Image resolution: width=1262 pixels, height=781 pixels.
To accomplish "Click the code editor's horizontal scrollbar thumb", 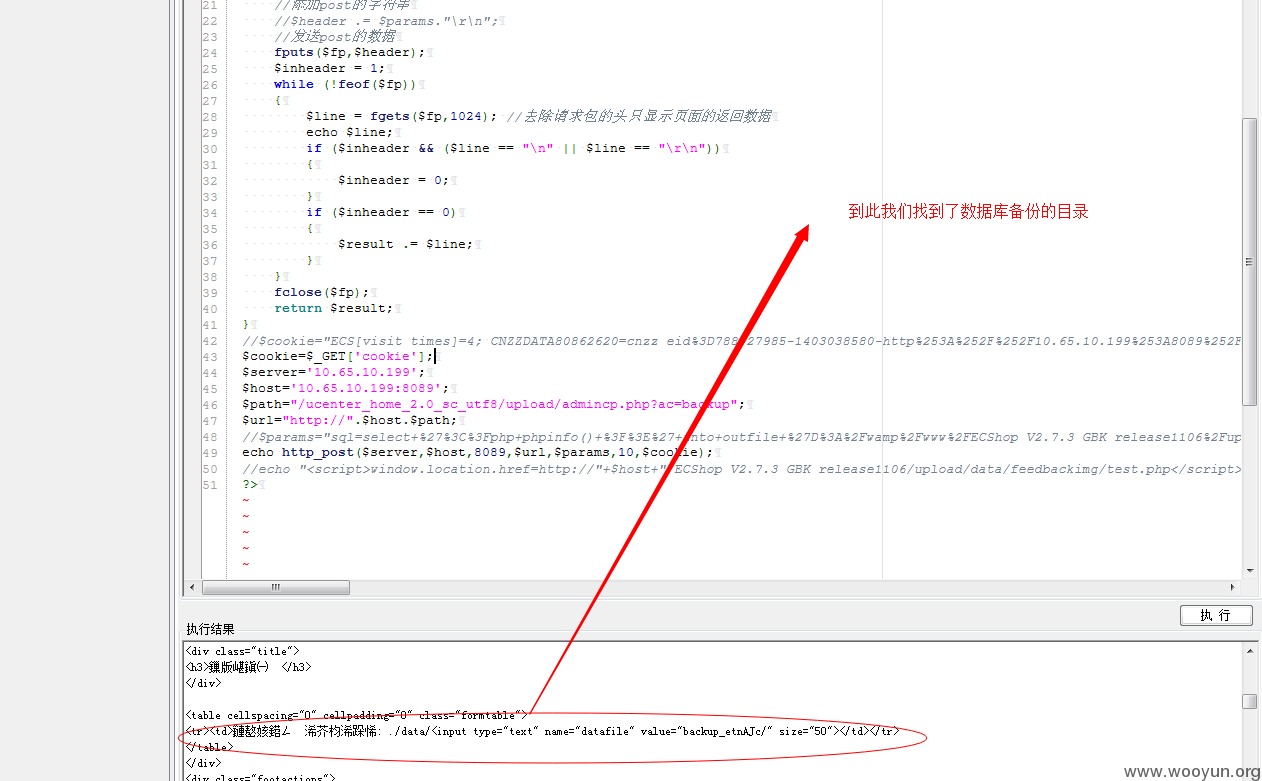I will tap(276, 587).
